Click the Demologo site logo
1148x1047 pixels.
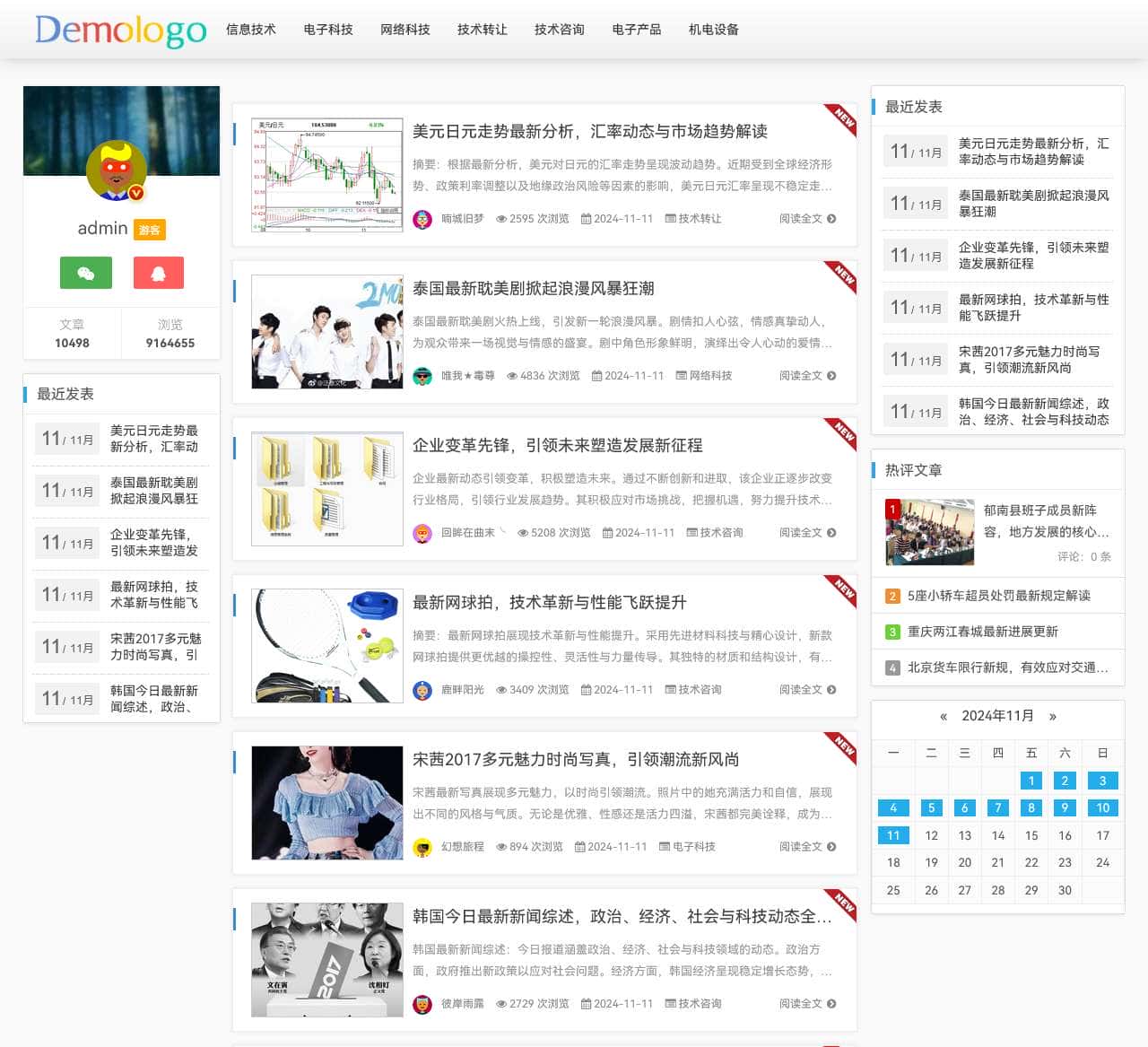pyautogui.click(x=119, y=30)
